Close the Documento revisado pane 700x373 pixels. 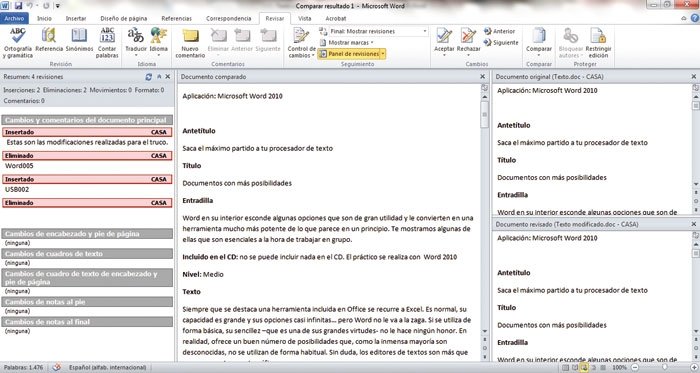tap(694, 224)
